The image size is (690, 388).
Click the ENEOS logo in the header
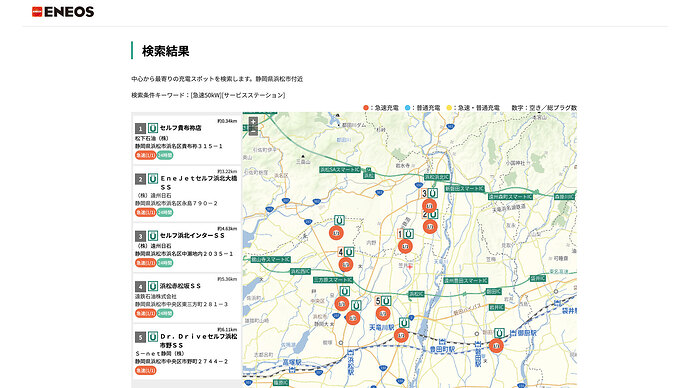(x=63, y=12)
